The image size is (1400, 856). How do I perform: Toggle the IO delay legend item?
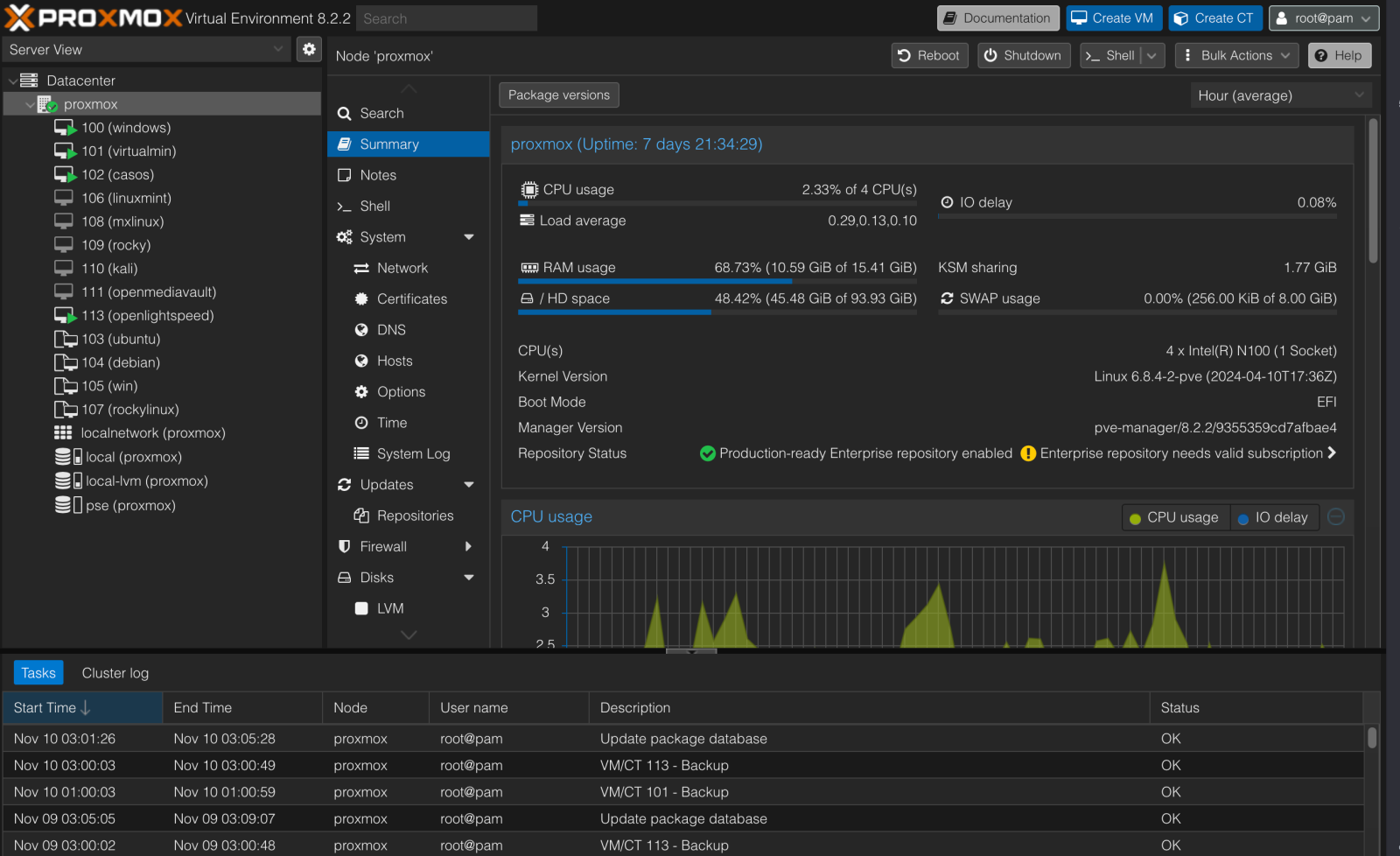click(1274, 518)
